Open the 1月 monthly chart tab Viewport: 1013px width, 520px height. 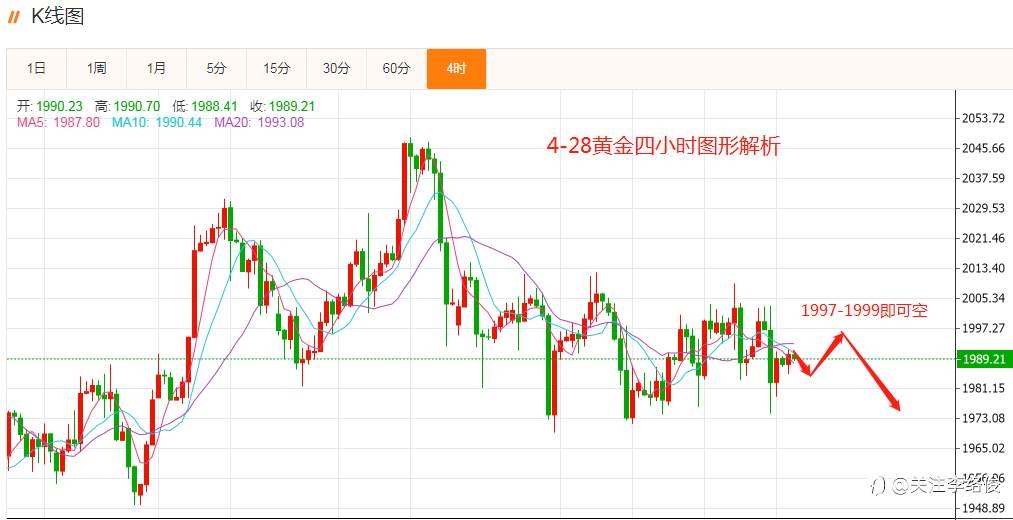(x=157, y=69)
